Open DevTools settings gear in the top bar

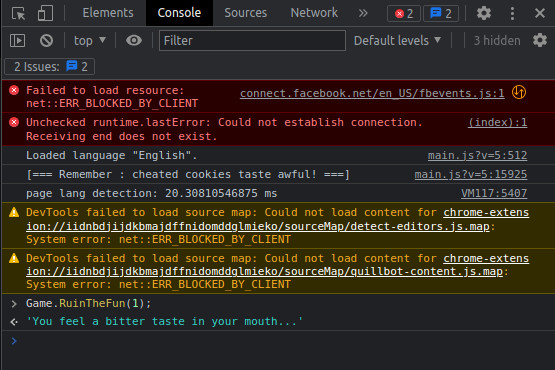click(x=484, y=13)
